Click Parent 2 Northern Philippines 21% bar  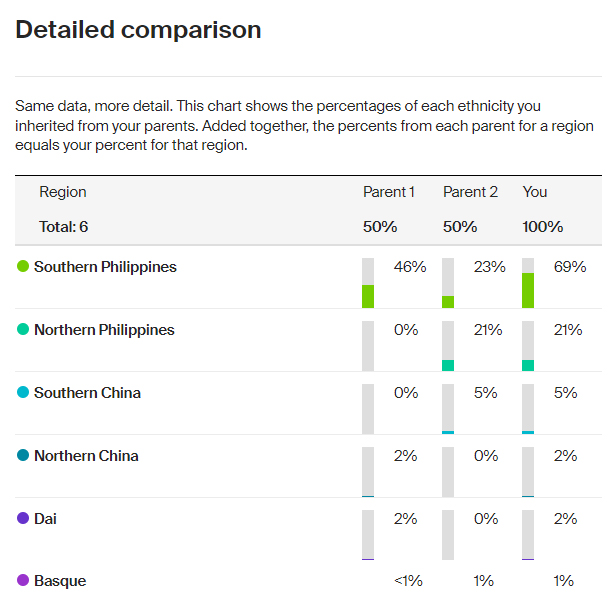pyautogui.click(x=448, y=346)
